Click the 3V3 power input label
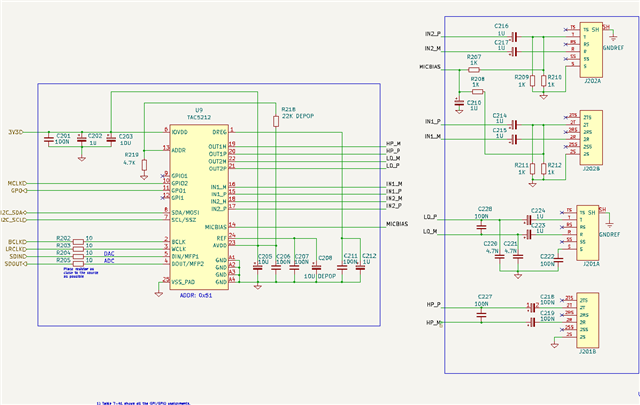Viewport: 640px width, 405px height. coord(15,132)
